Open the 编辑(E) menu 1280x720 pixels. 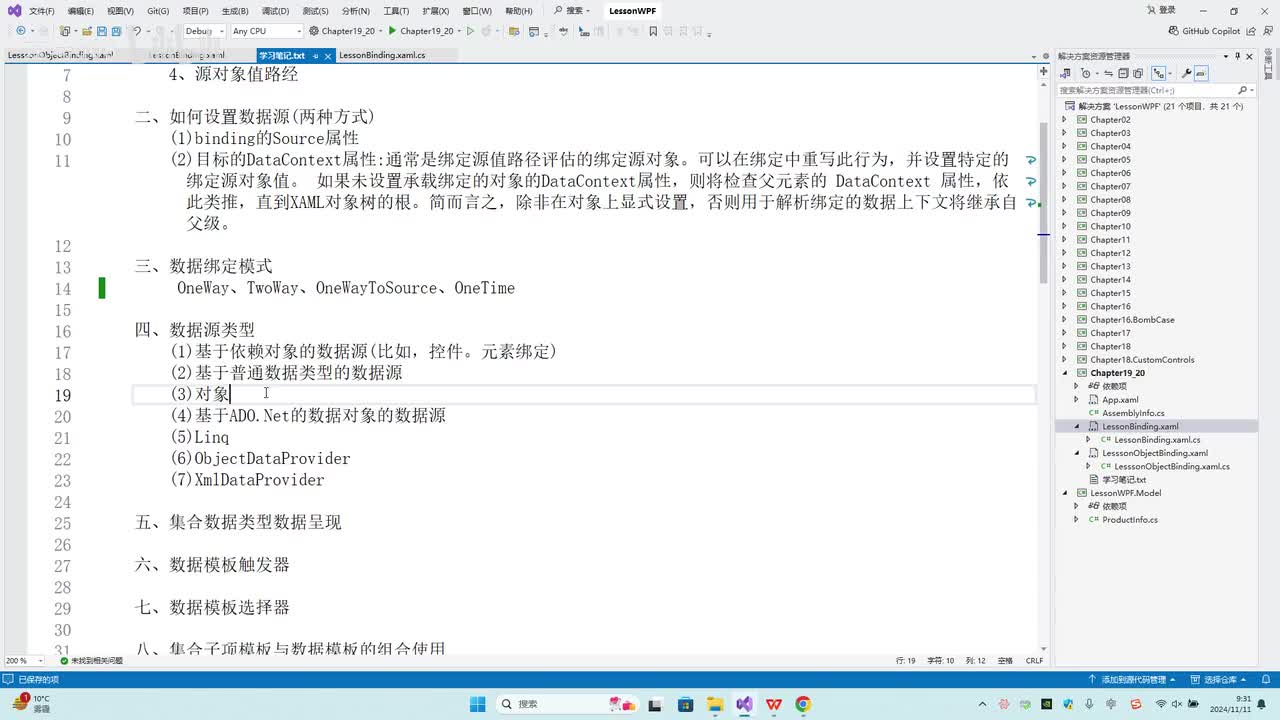81,11
